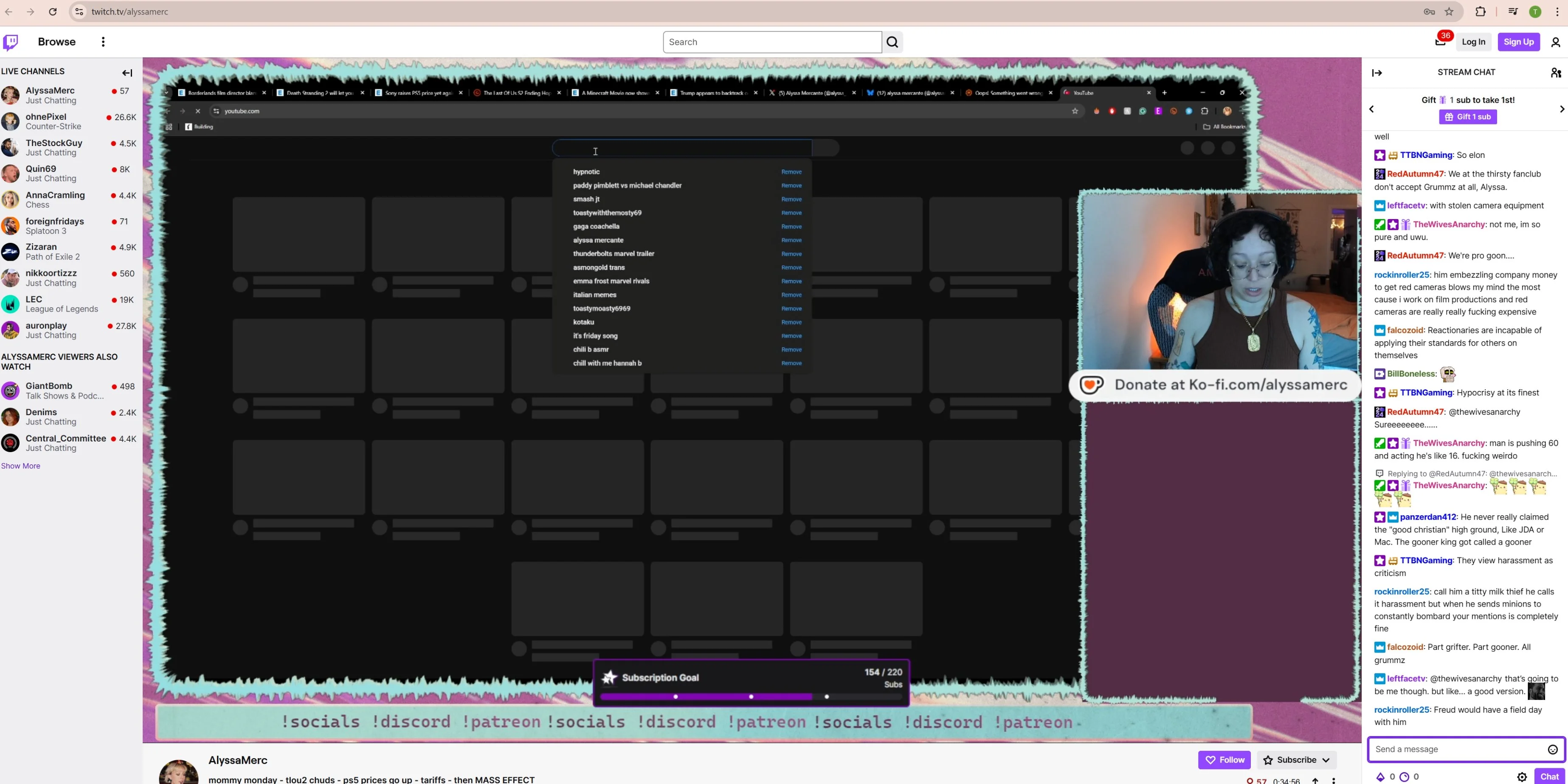1568x784 pixels.
Task: Open Denims channel in sidebar
Action: pyautogui.click(x=70, y=417)
